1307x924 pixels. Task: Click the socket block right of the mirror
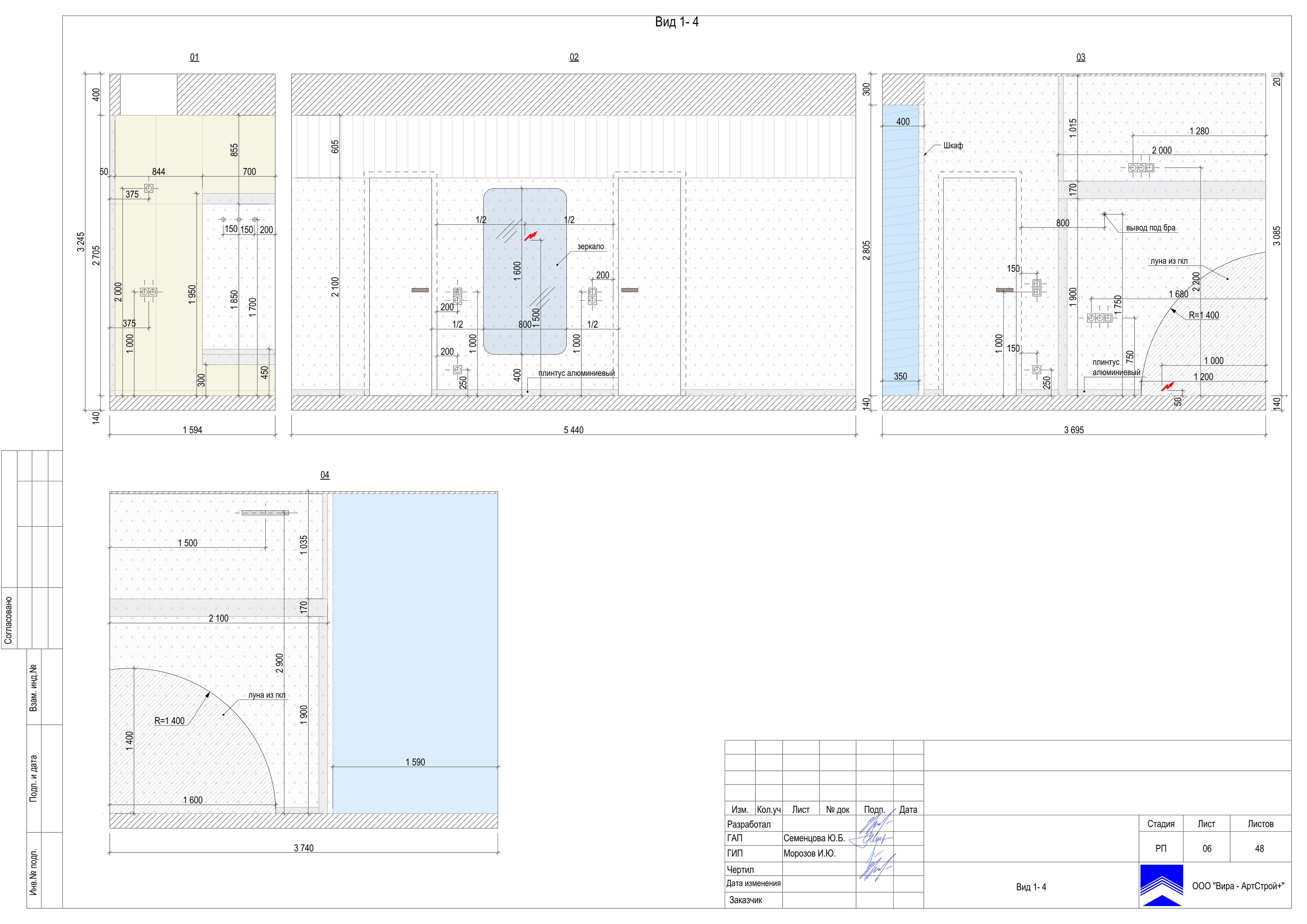(x=593, y=296)
